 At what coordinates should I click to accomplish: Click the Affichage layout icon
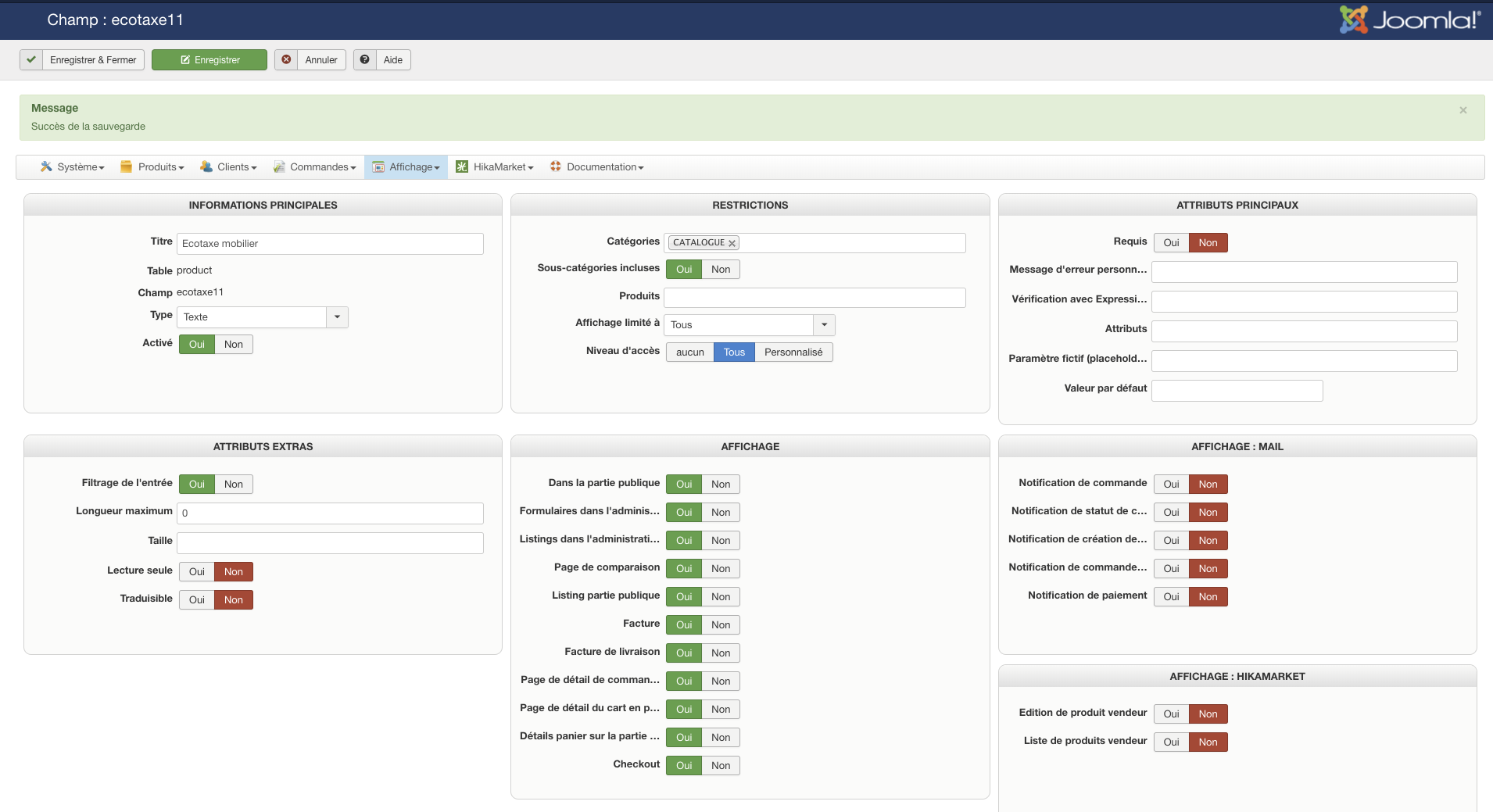click(378, 166)
